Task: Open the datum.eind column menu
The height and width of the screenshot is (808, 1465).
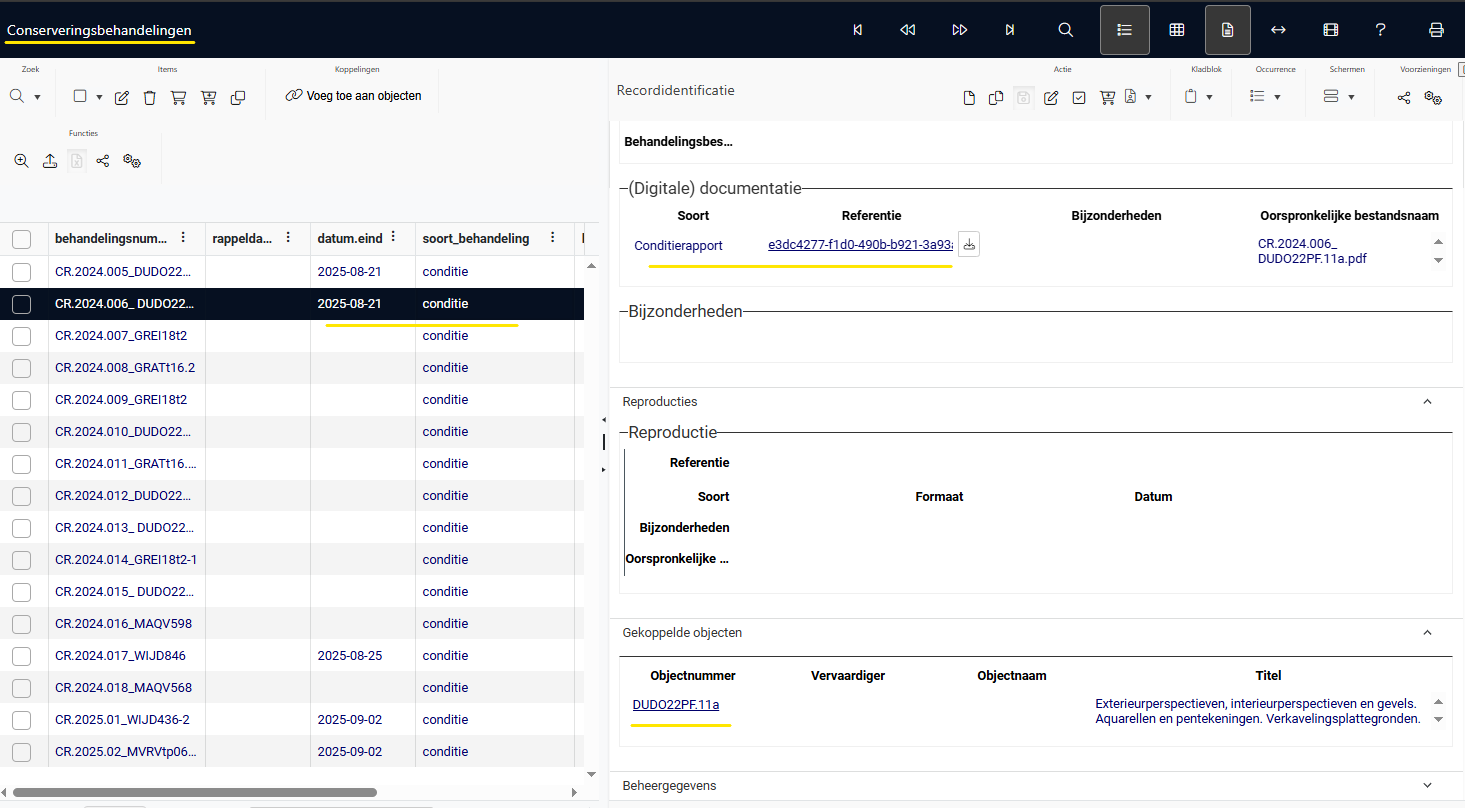Action: point(393,238)
